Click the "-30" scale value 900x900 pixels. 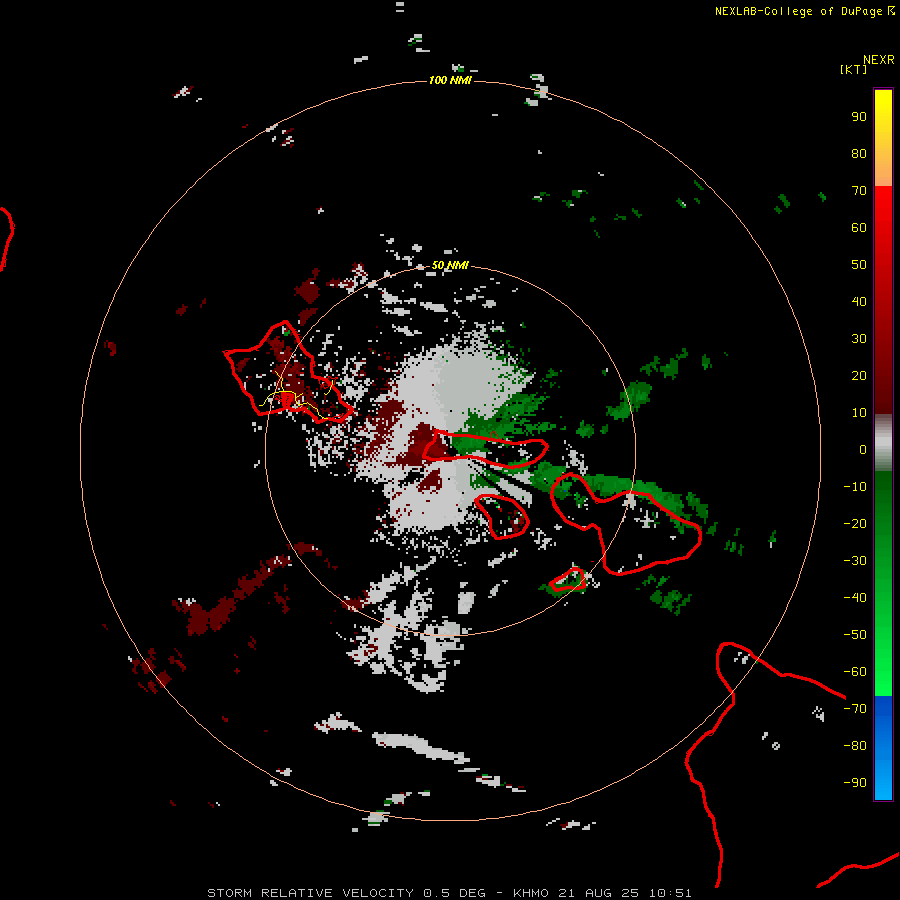(x=855, y=561)
